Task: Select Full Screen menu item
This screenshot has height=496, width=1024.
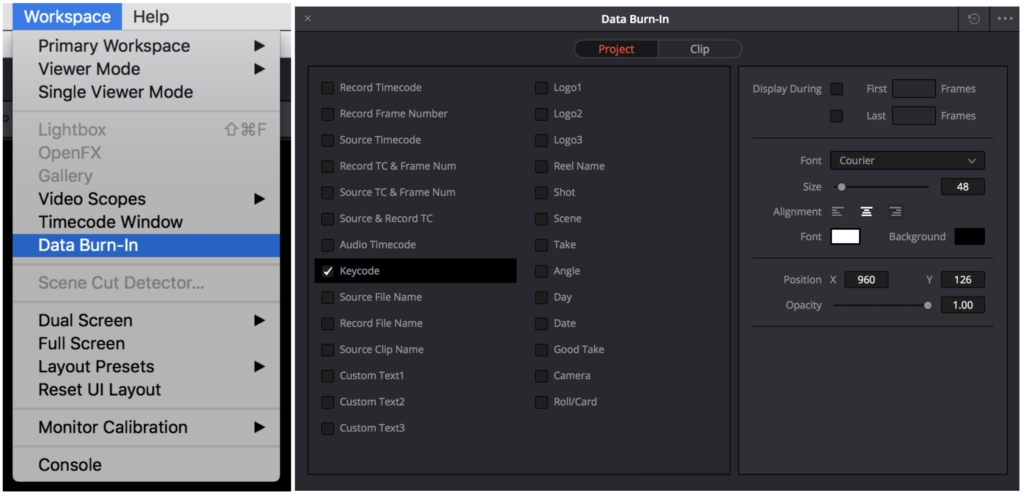Action: pos(146,343)
